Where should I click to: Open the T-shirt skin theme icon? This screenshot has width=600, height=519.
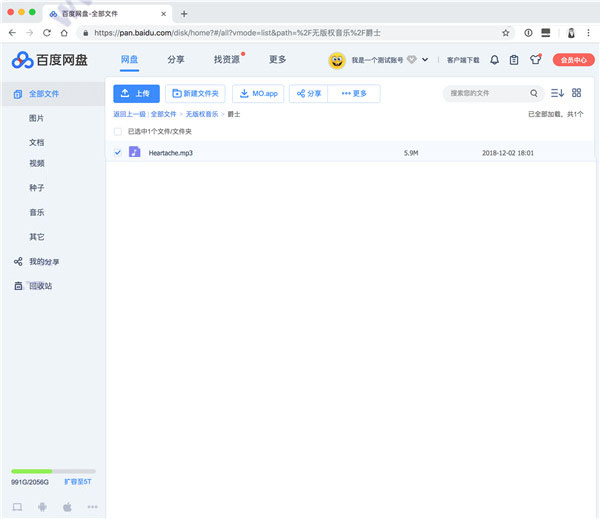(535, 60)
